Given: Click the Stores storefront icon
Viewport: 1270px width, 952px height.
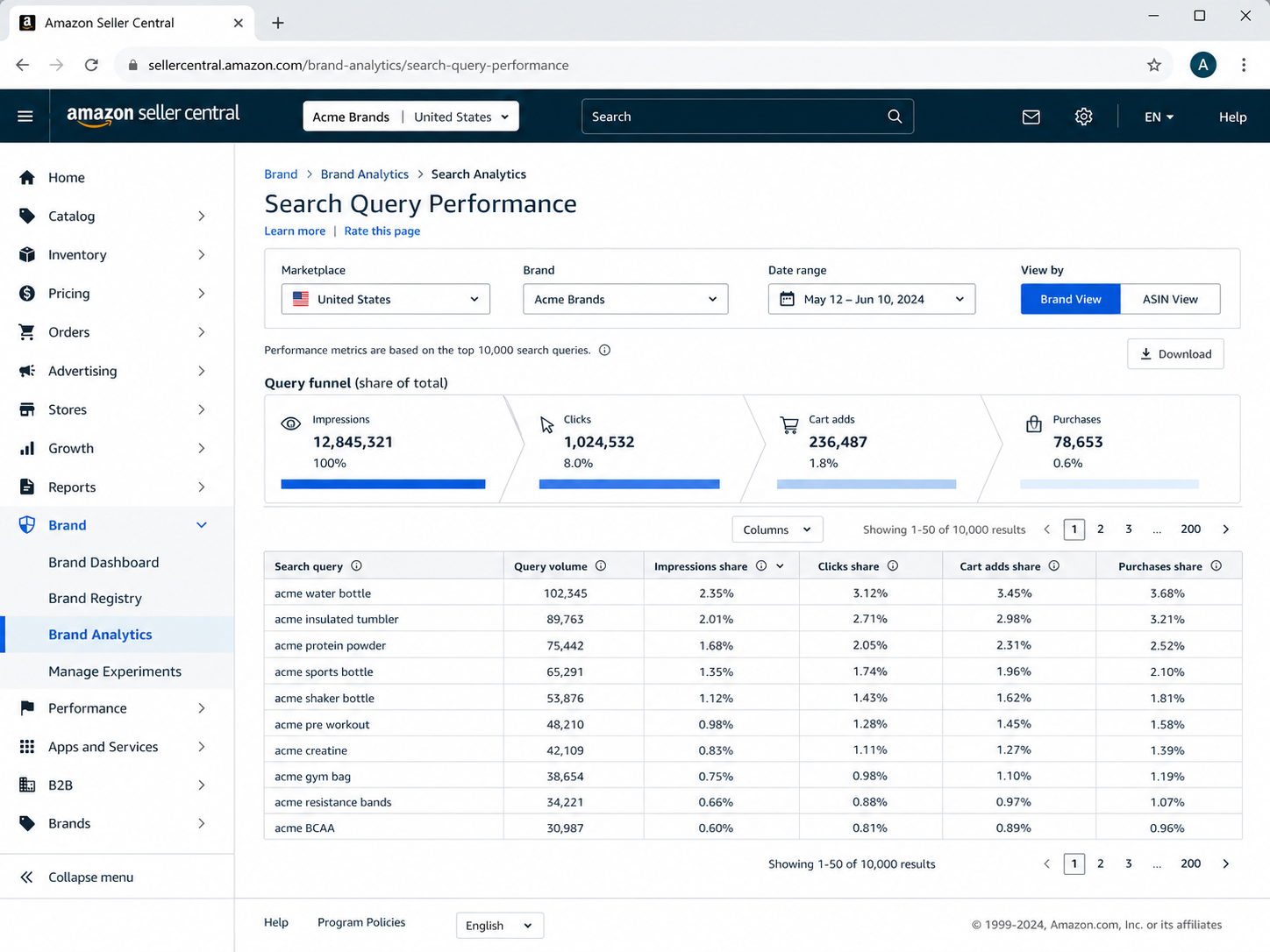Looking at the screenshot, I should pyautogui.click(x=27, y=409).
